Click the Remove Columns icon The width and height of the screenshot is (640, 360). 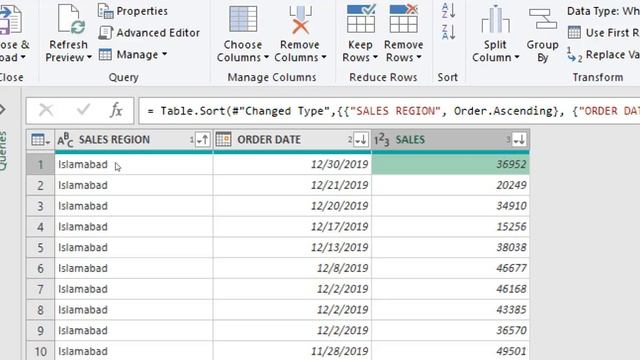point(300,19)
